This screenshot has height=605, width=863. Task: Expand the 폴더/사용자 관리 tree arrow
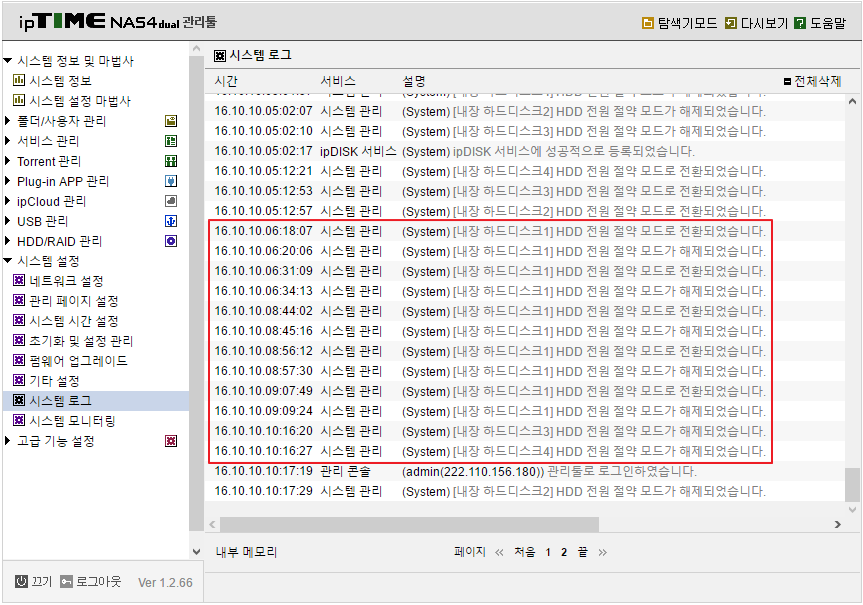point(8,121)
